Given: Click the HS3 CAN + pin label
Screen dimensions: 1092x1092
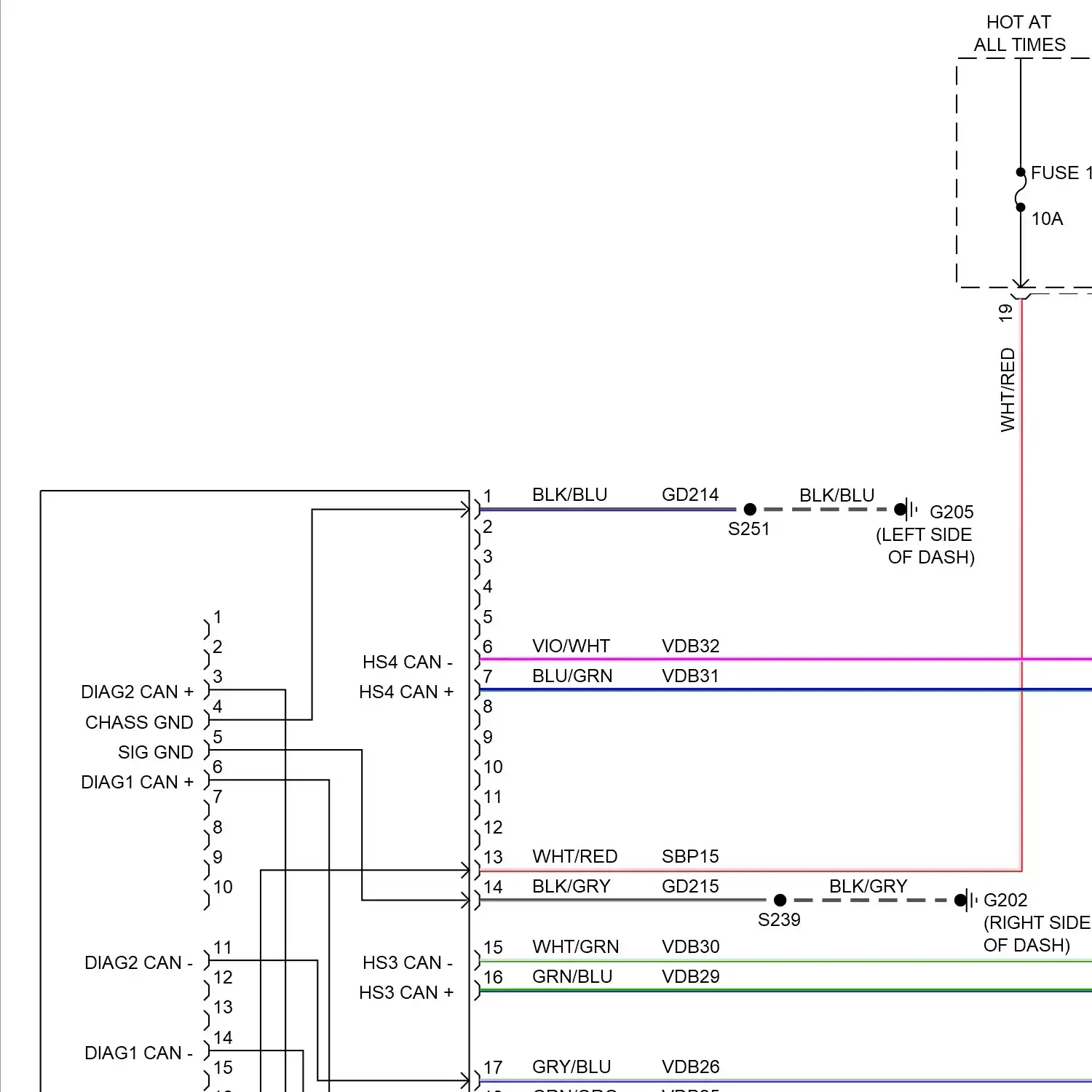Looking at the screenshot, I should (406, 992).
